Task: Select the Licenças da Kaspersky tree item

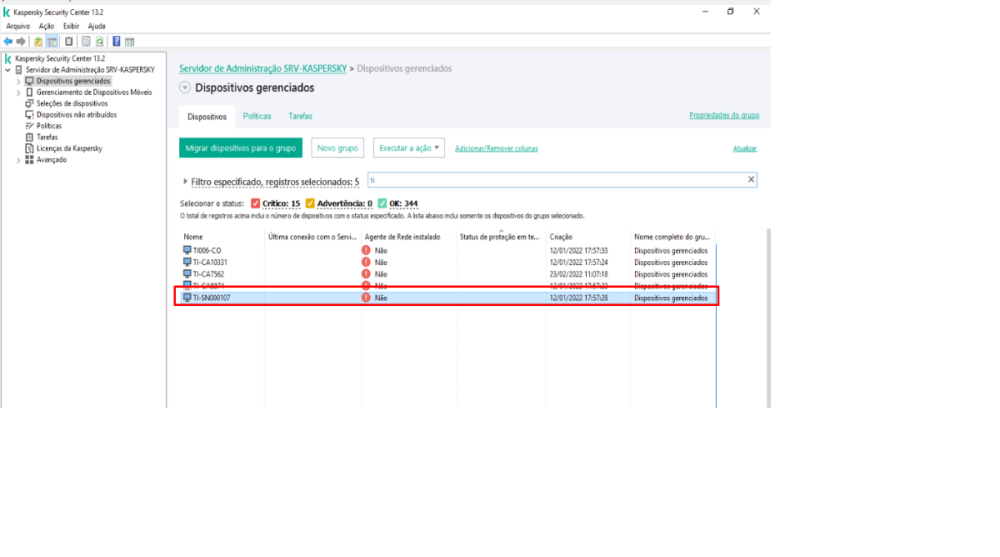Action: (69, 148)
